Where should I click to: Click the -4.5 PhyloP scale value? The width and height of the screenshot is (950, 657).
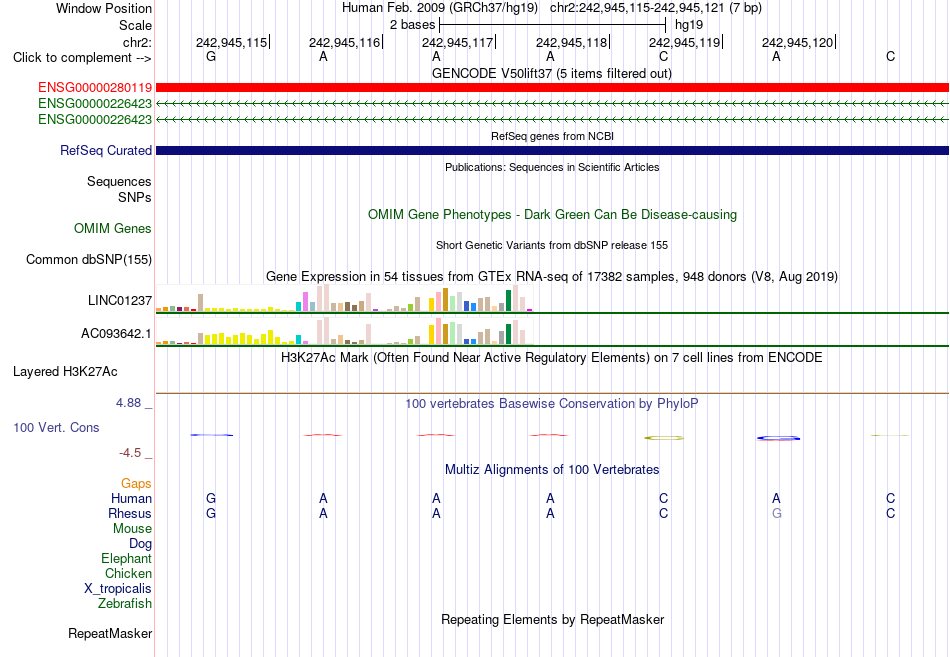pos(130,453)
